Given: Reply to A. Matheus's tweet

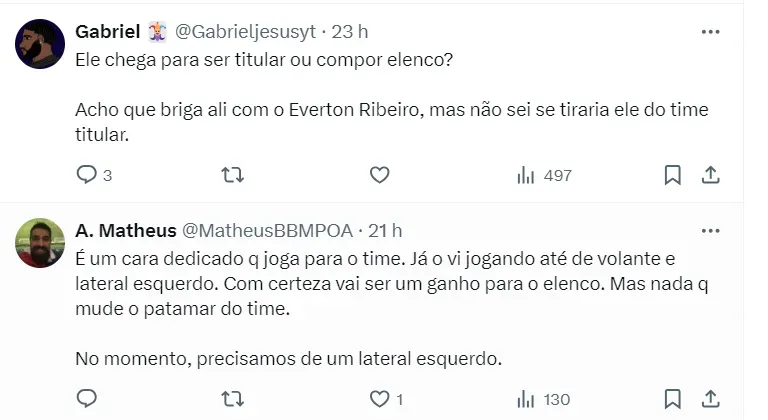Looking at the screenshot, I should point(87,399).
